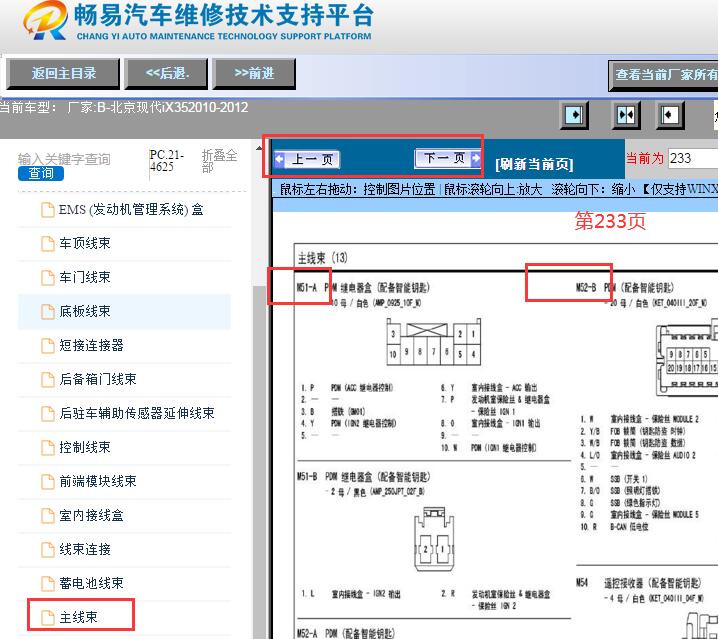The image size is (718, 639).
Task: Open EMS (发动机管理系统) 盒 item
Action: 131,210
